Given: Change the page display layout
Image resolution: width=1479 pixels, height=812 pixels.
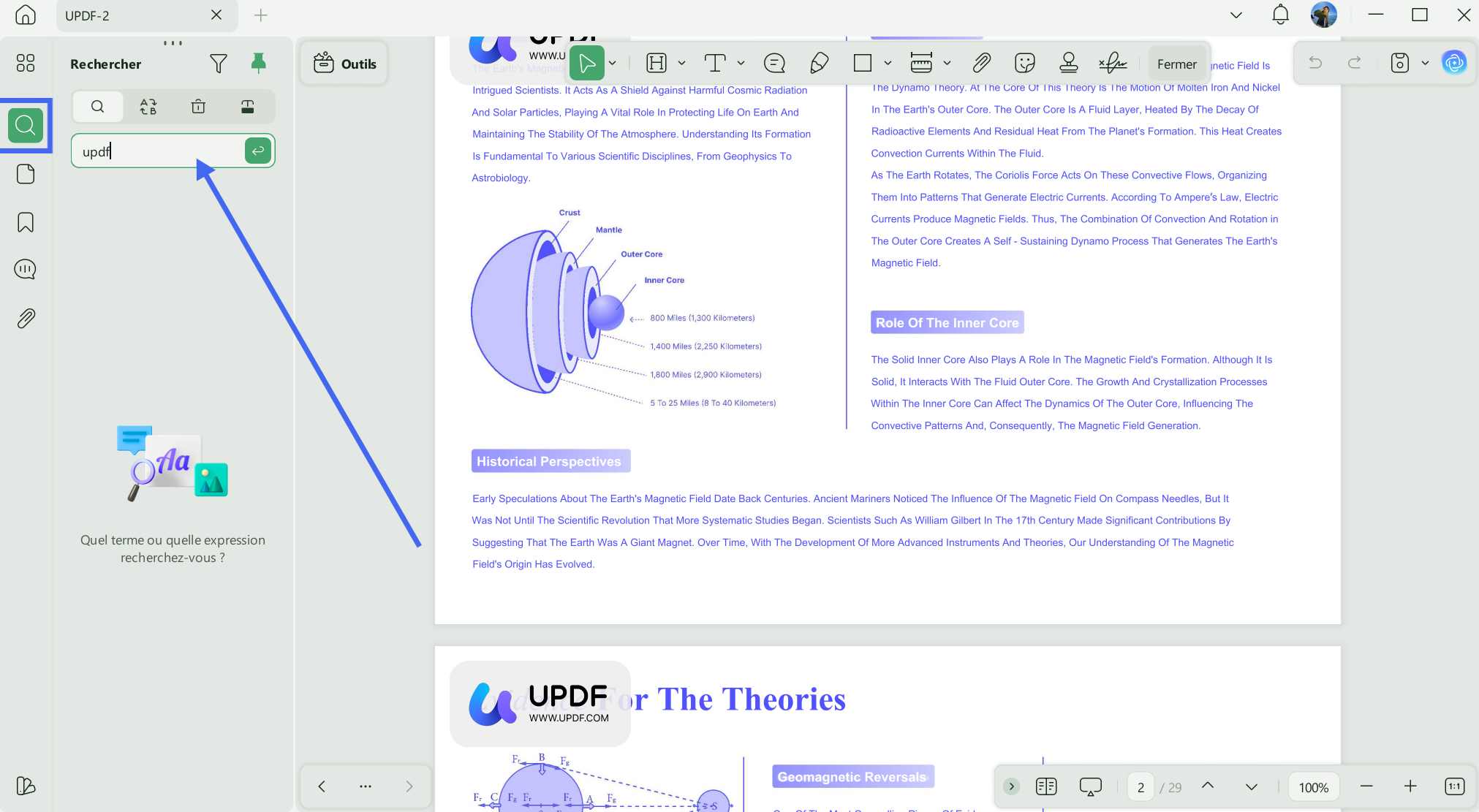Looking at the screenshot, I should pos(1046,786).
